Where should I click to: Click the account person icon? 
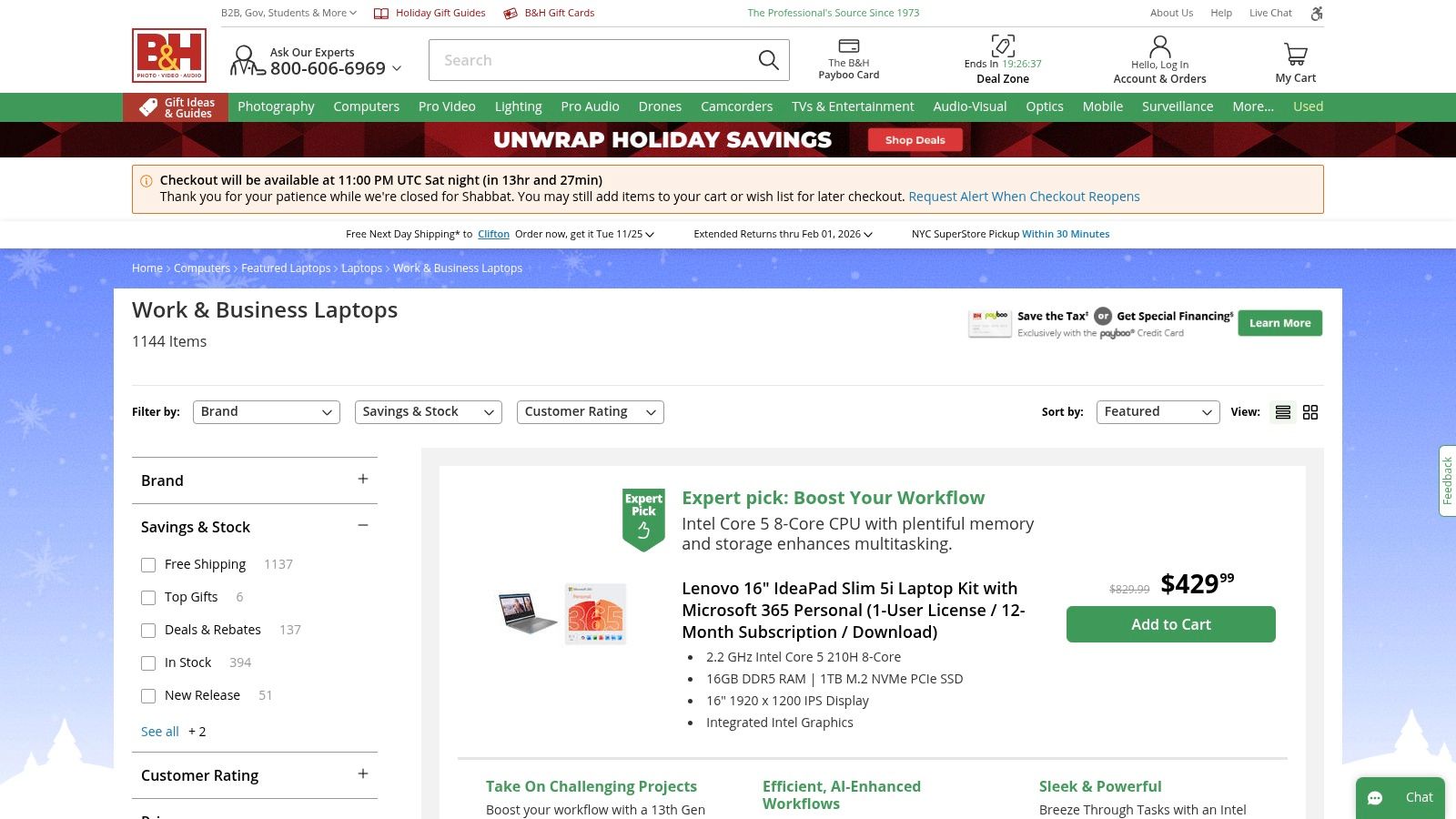point(1159,46)
